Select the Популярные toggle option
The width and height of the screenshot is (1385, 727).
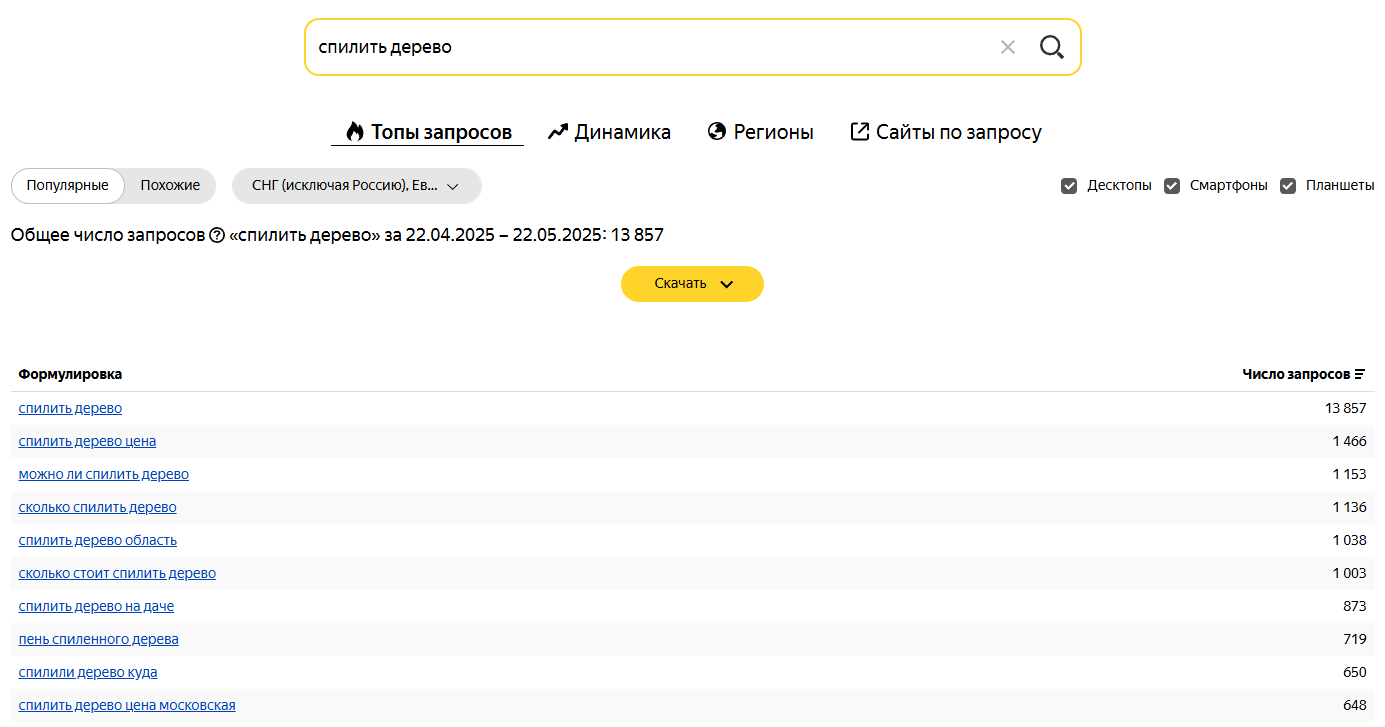(x=68, y=186)
